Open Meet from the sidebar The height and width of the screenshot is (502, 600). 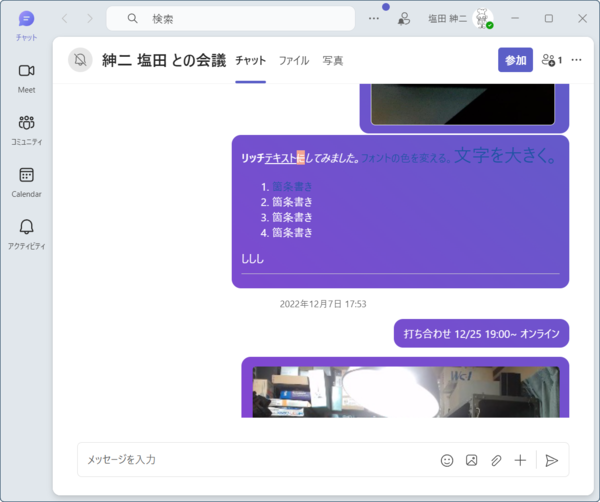click(26, 78)
